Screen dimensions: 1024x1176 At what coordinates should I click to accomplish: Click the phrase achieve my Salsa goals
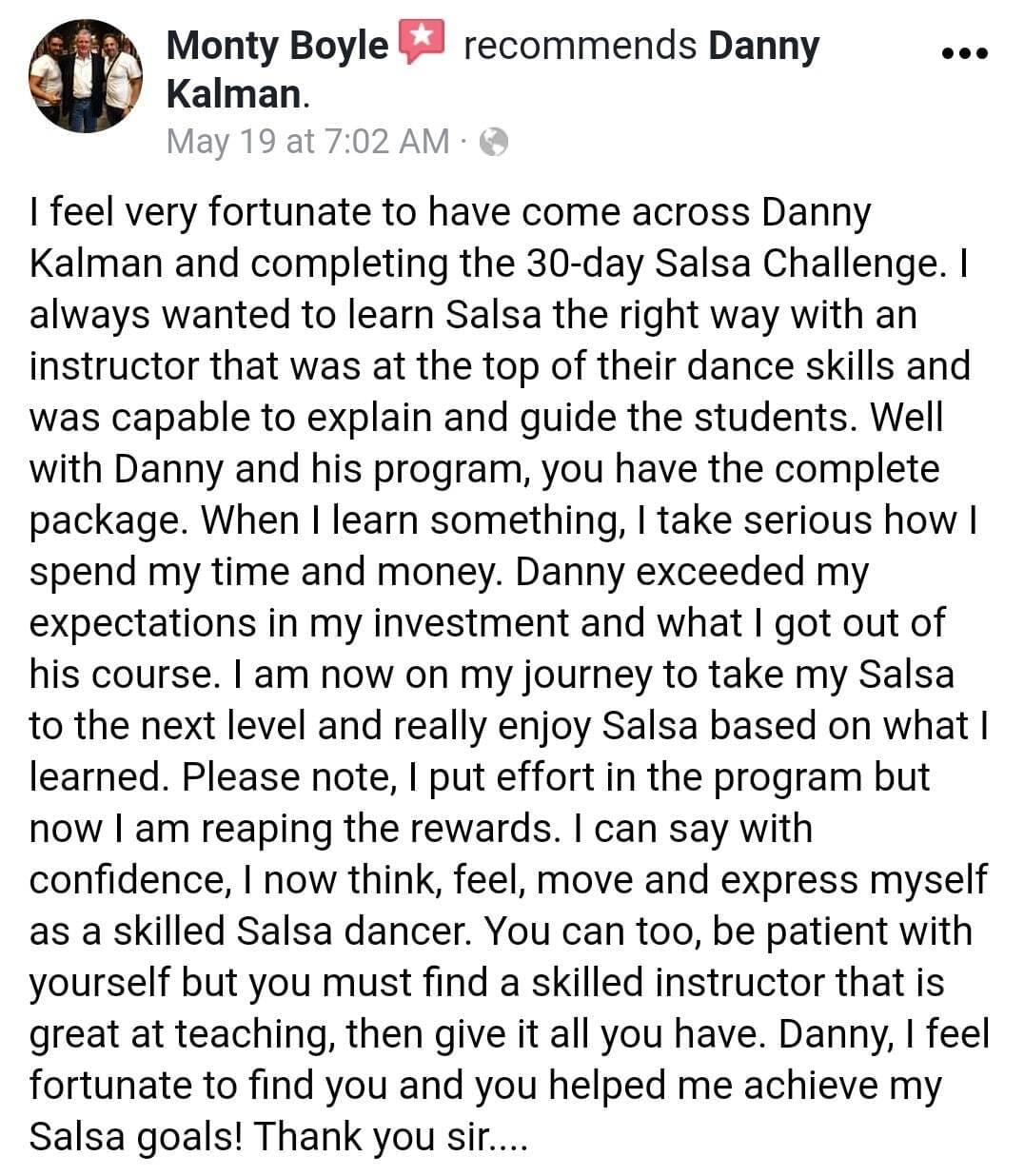tap(485, 1111)
